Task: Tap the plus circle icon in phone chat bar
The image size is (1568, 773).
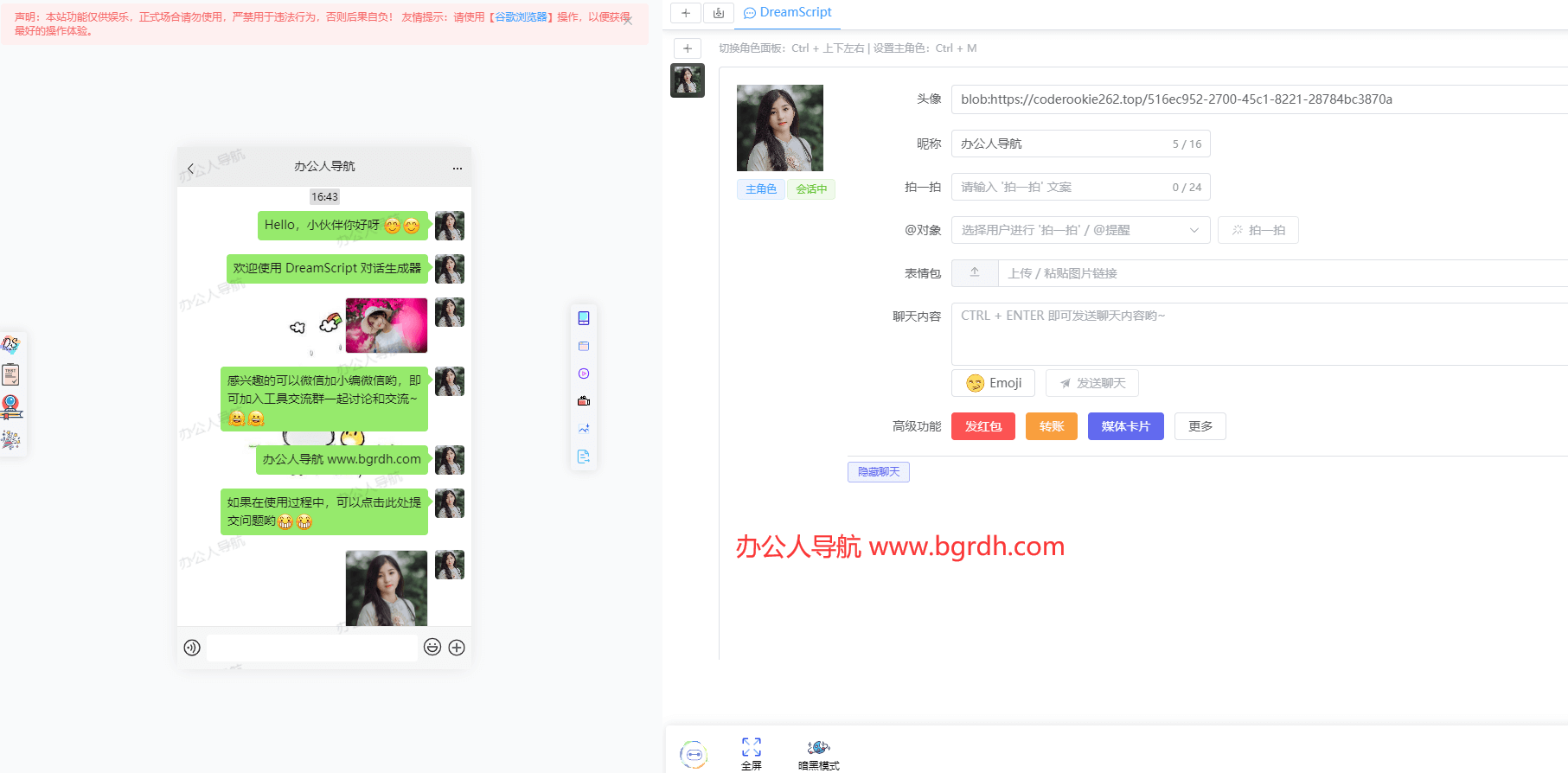Action: point(457,647)
